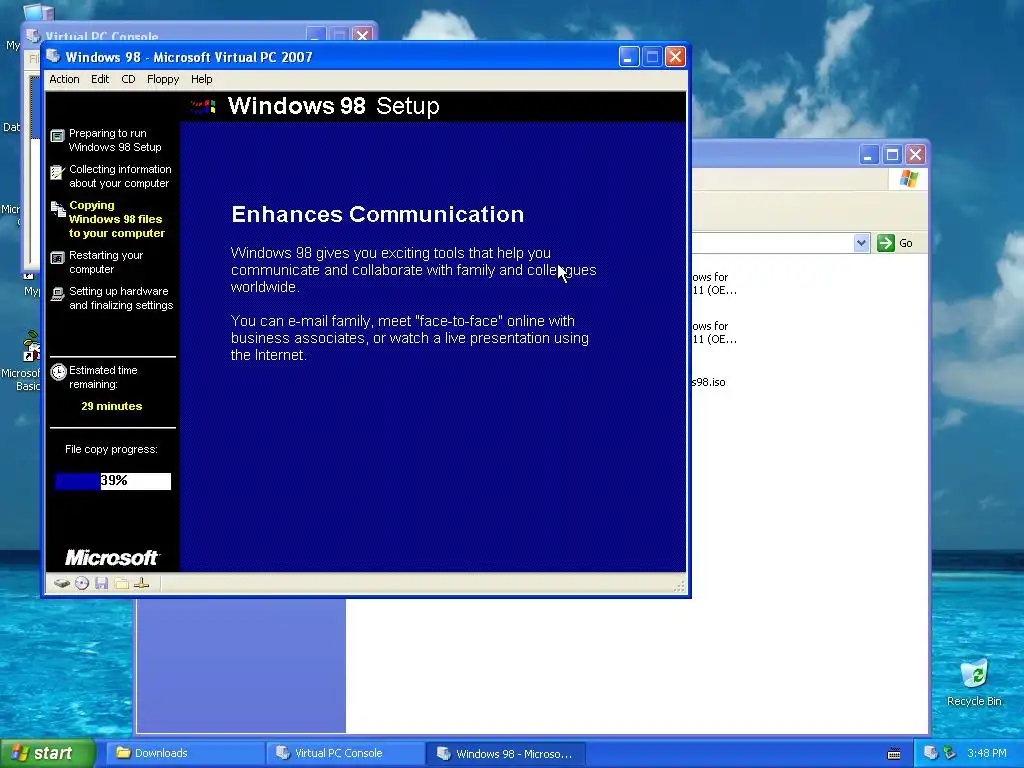The height and width of the screenshot is (768, 1024).
Task: Click the 'Enhances Communication' heading
Action: coord(377,214)
